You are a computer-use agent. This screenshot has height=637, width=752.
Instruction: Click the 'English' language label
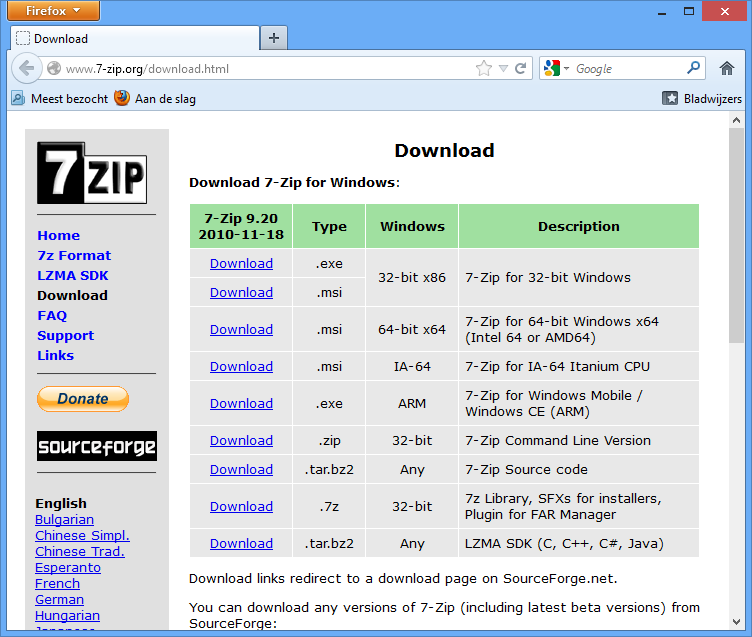tap(61, 503)
